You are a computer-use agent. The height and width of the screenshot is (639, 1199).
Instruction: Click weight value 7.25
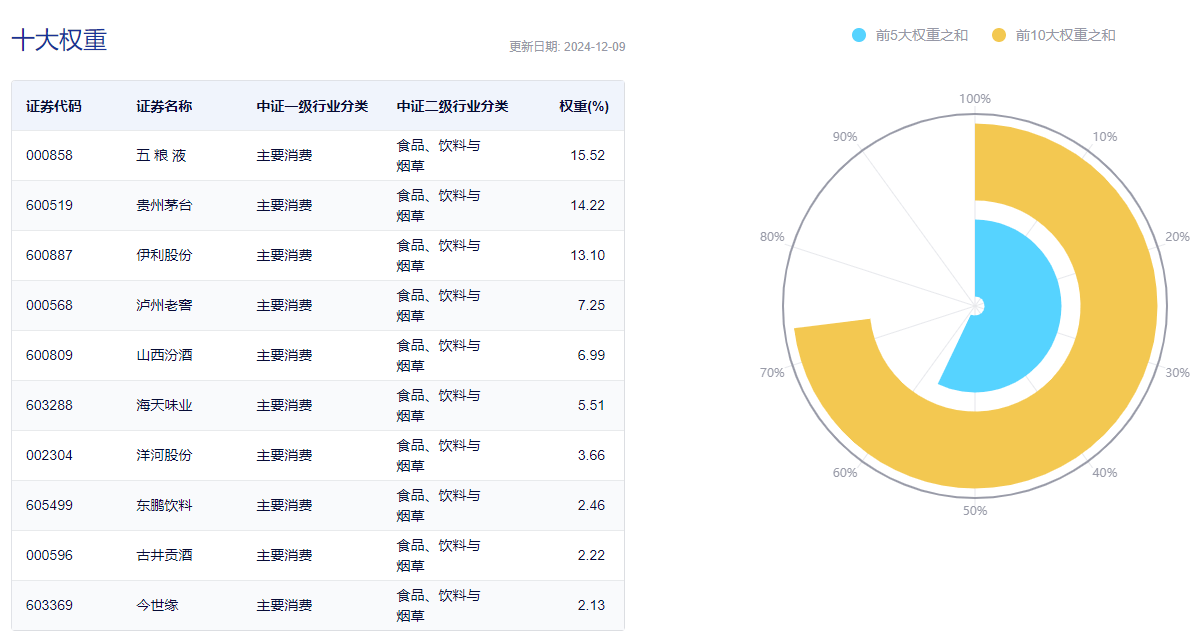tap(591, 305)
